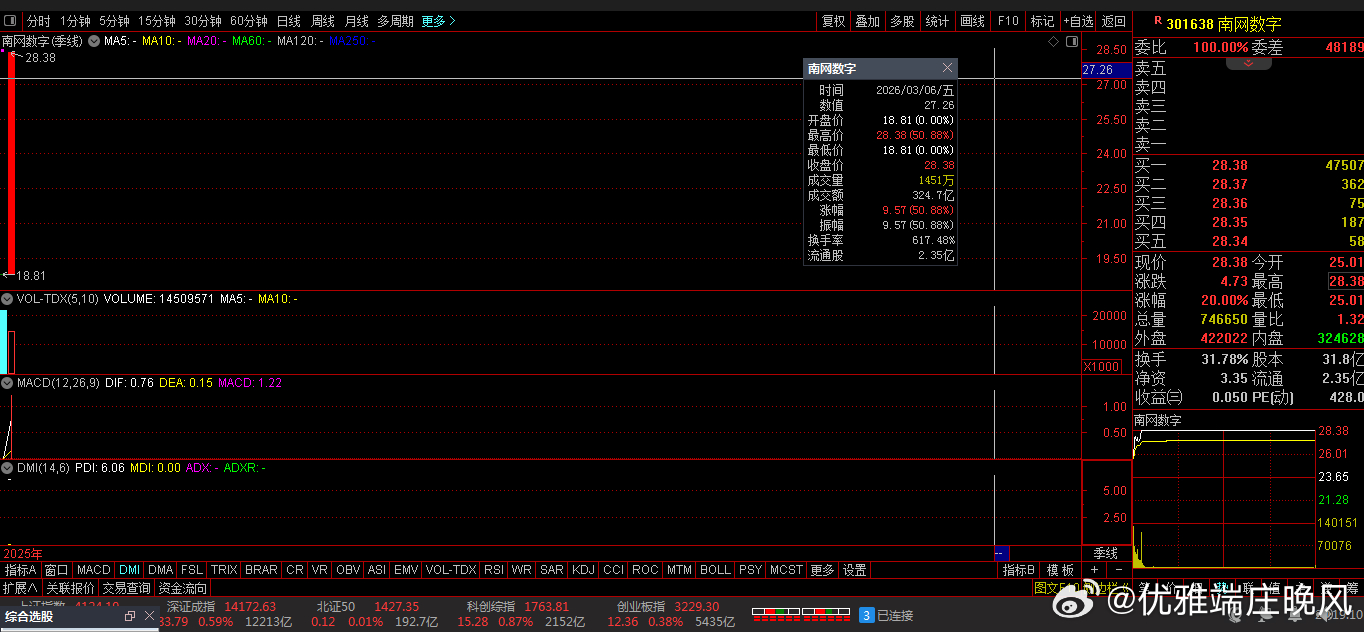Select the BOLL indicator tab
The width and height of the screenshot is (1364, 632).
click(x=715, y=570)
